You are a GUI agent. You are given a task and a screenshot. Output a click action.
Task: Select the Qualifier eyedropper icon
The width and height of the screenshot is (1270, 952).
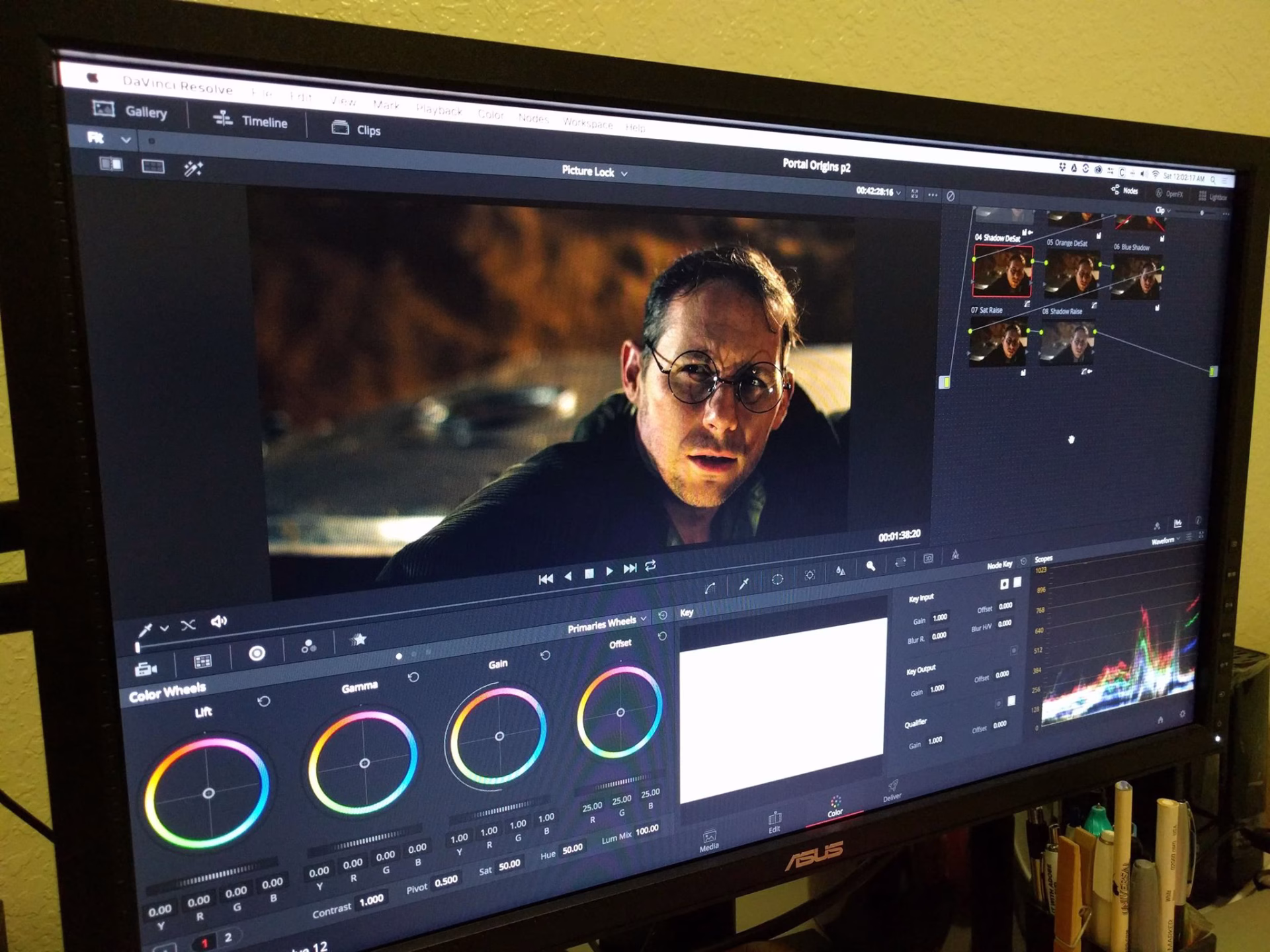coord(743,583)
